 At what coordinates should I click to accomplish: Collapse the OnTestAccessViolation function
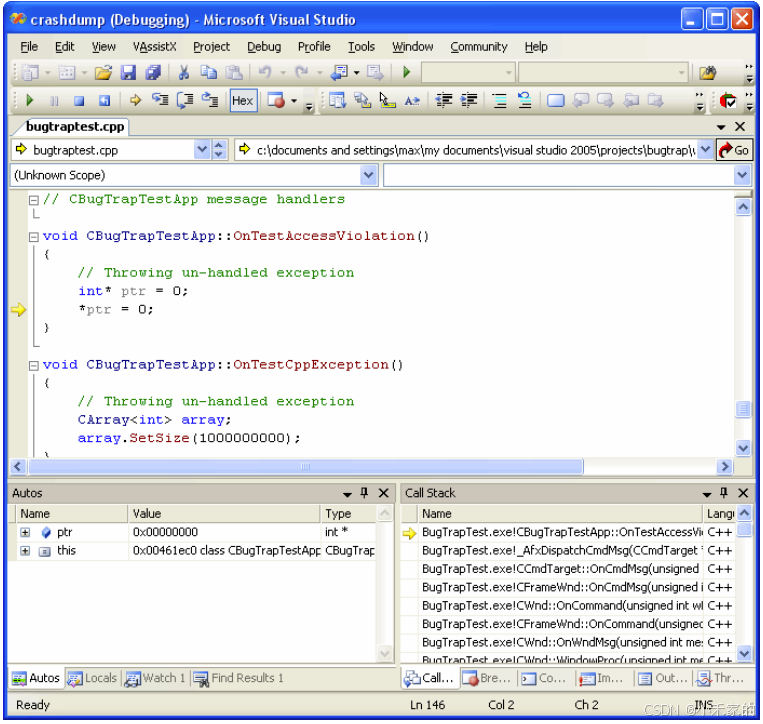34,237
